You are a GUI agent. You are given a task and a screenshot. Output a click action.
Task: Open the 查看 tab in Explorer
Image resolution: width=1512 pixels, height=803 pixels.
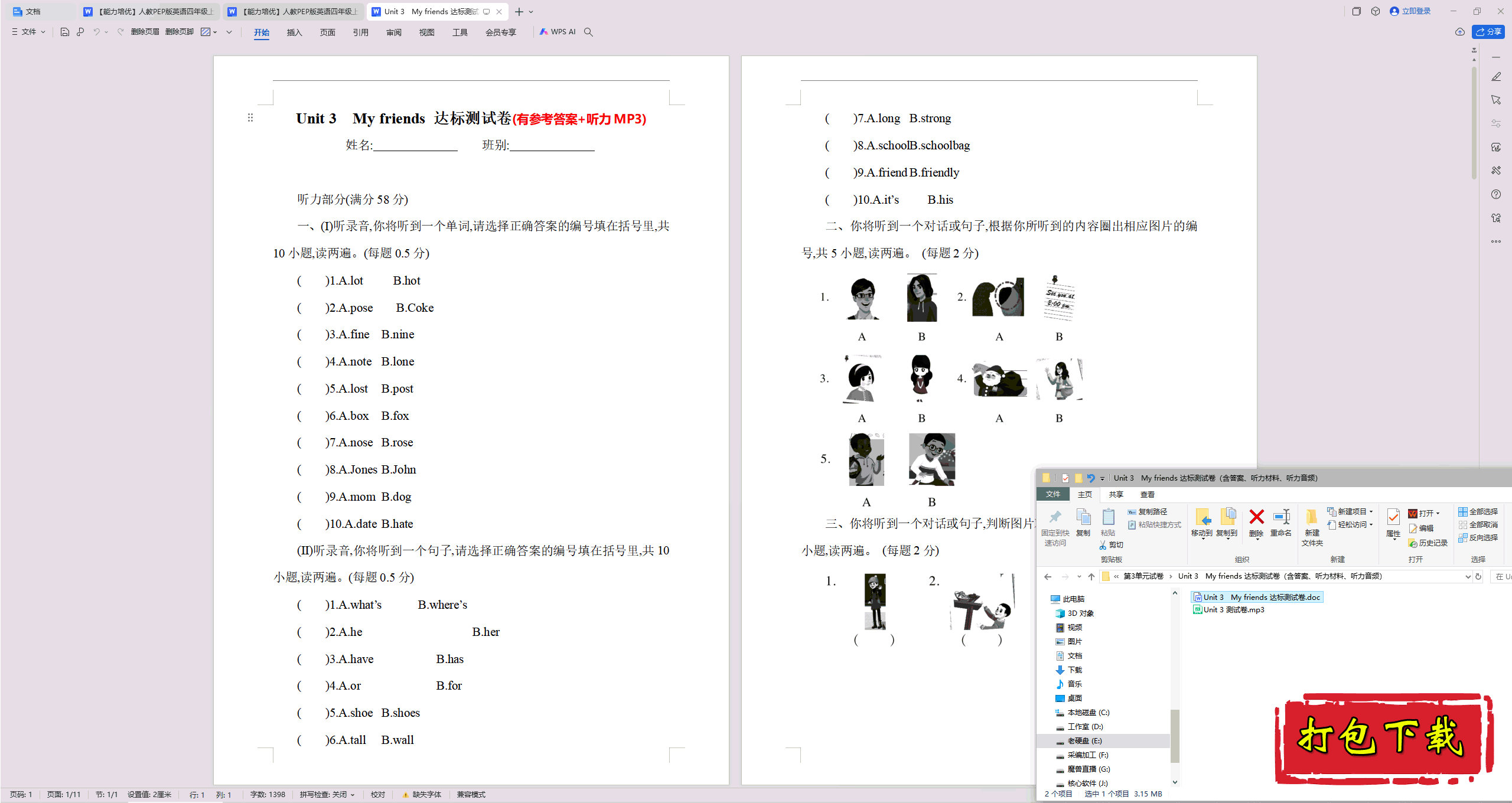[1147, 495]
